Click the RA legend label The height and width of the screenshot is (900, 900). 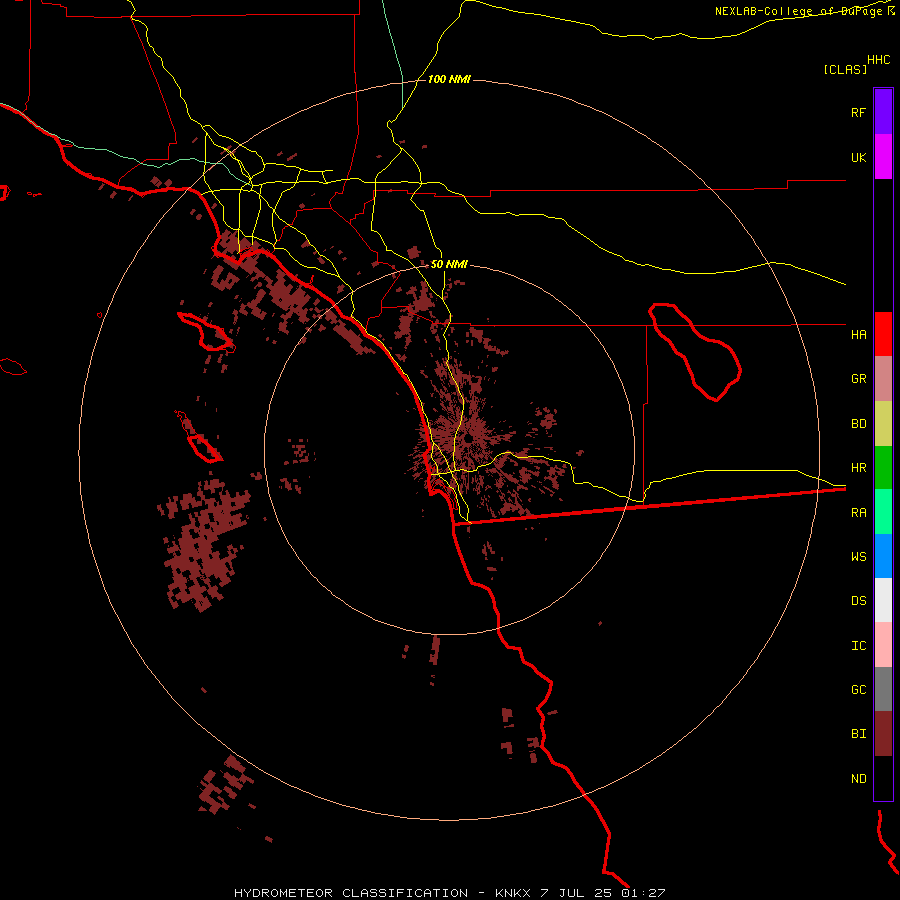click(x=858, y=513)
